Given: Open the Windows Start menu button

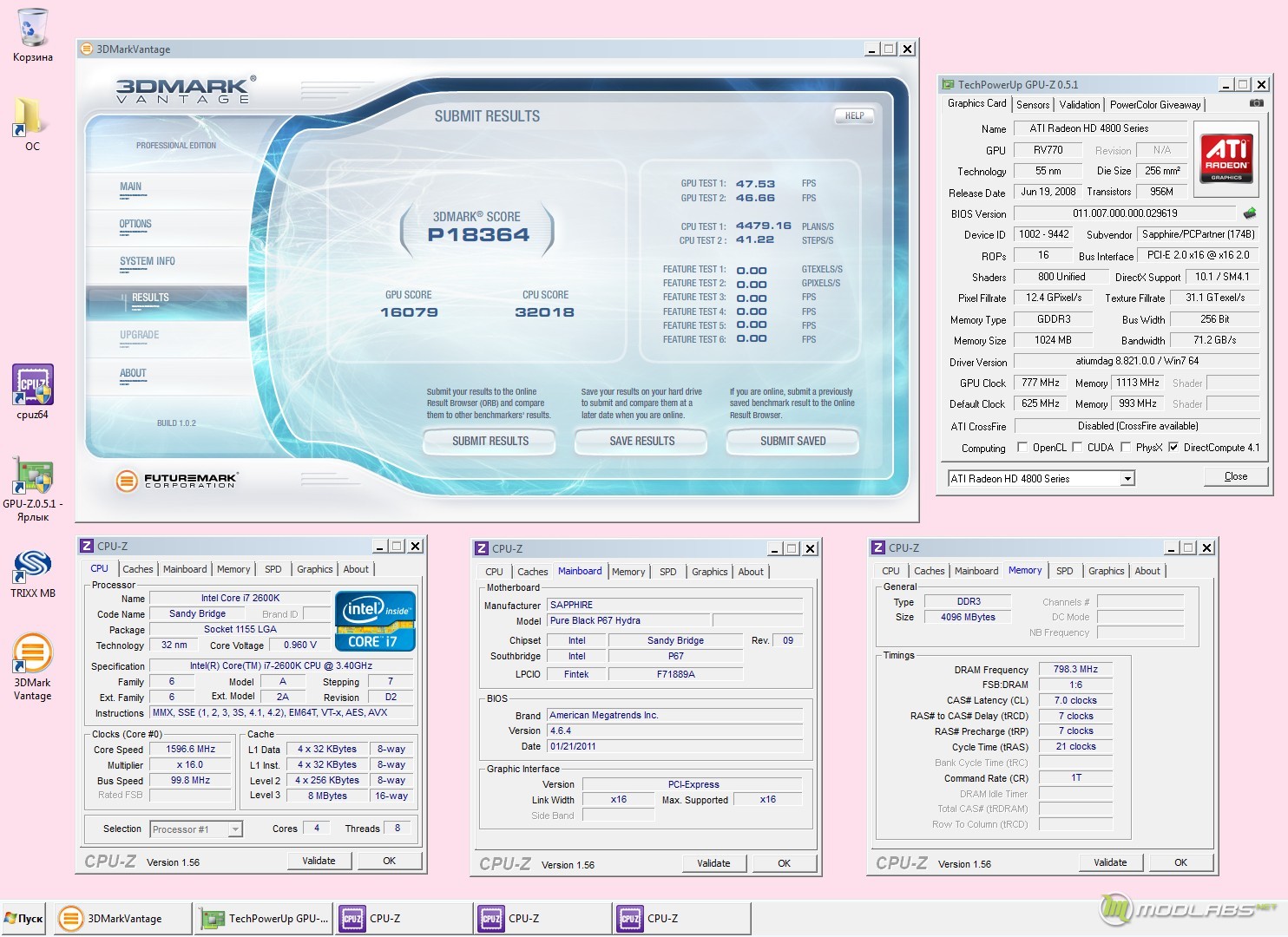Looking at the screenshot, I should [24, 918].
